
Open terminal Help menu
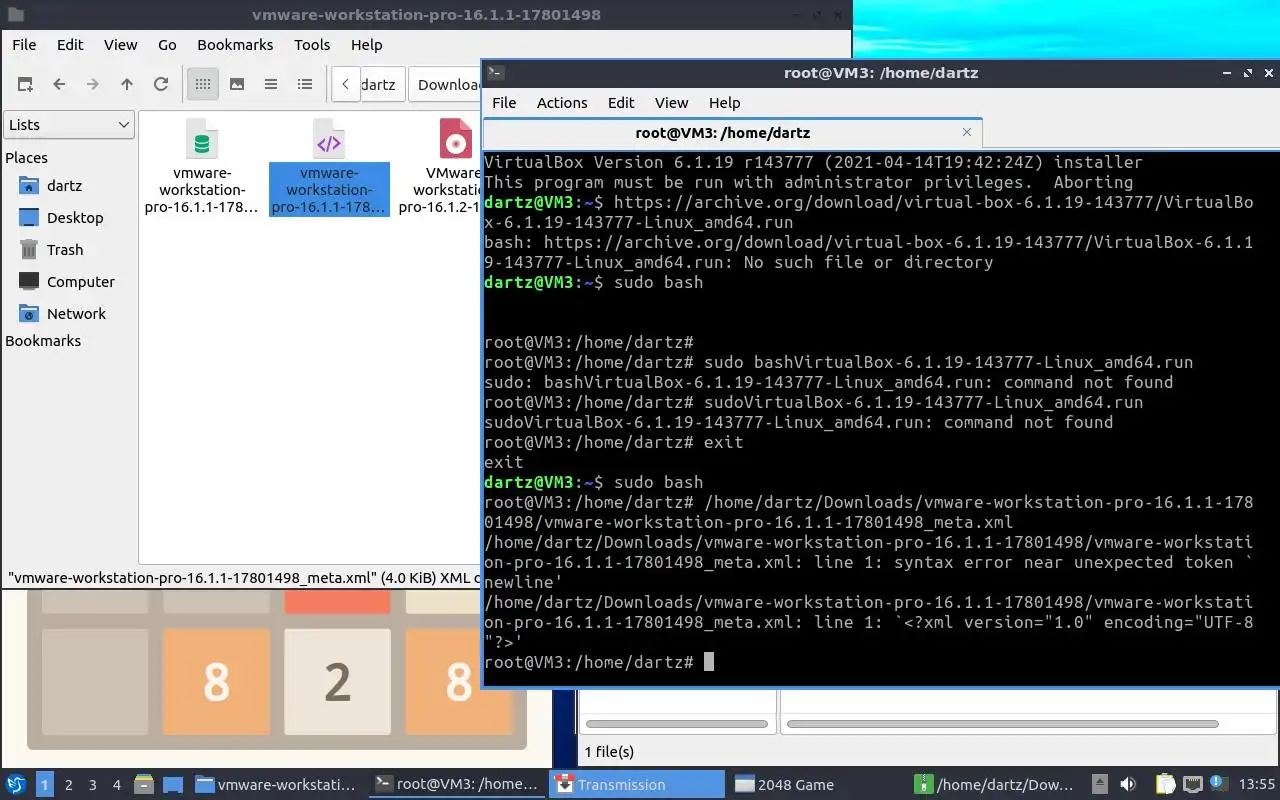(724, 103)
